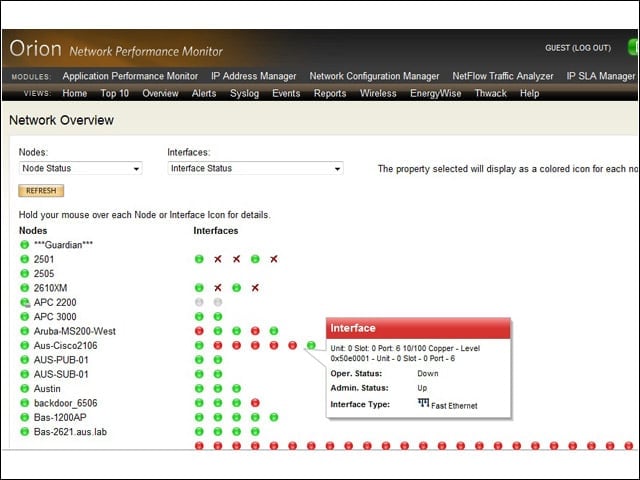The image size is (640, 480).
Task: Open NetFlow Traffic Analyzer module
Action: pos(503,76)
